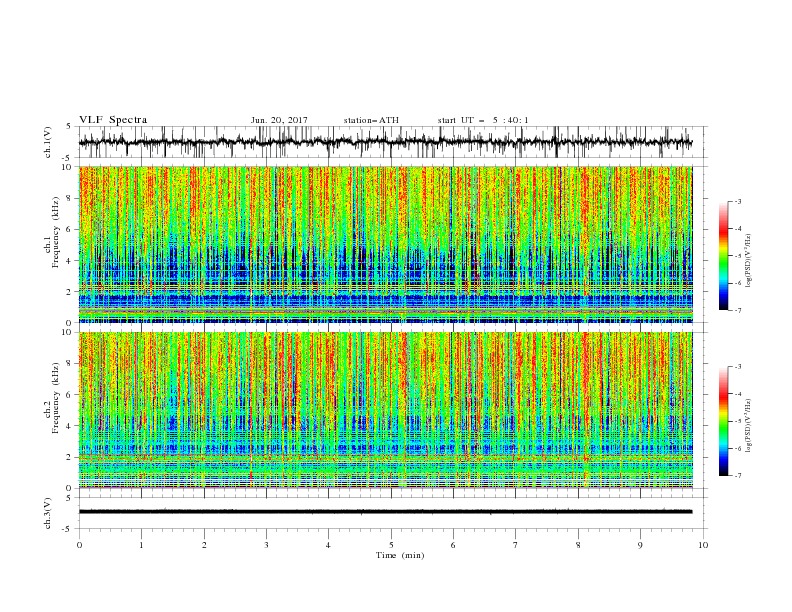Click the "Time (min)" axis label
792x612 pixels.
400,555
